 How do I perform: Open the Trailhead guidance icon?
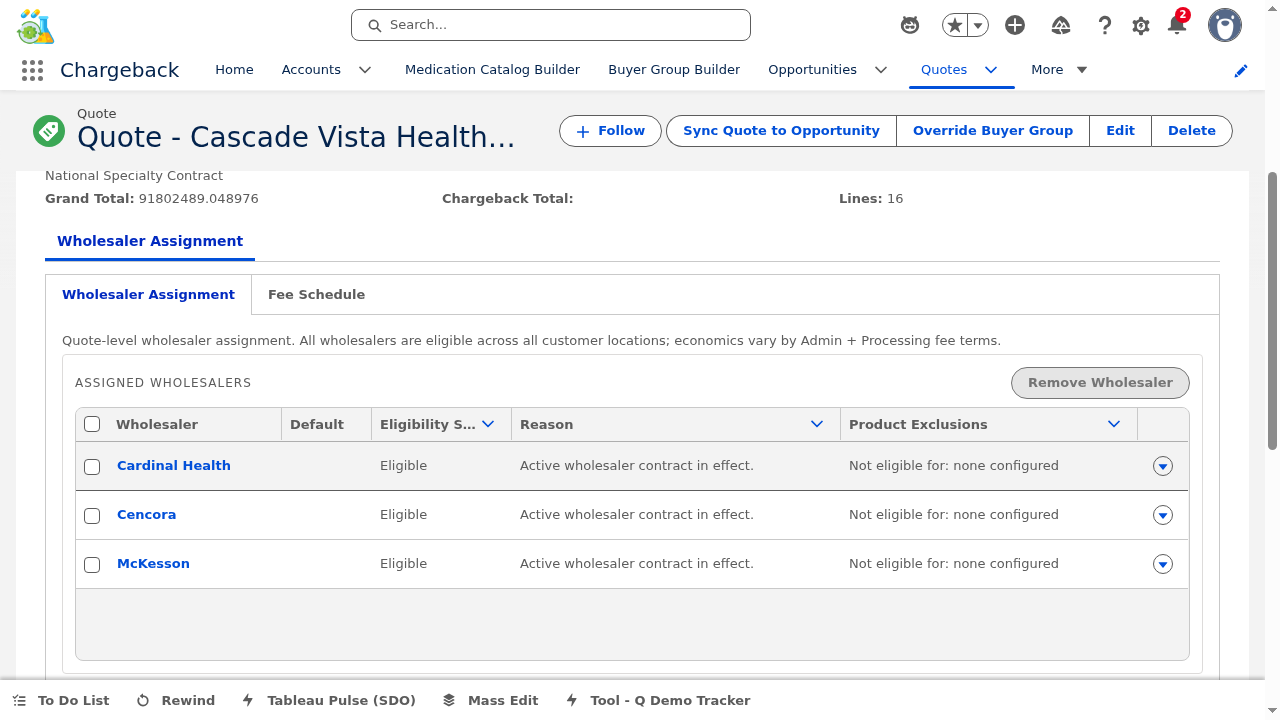(x=1061, y=25)
